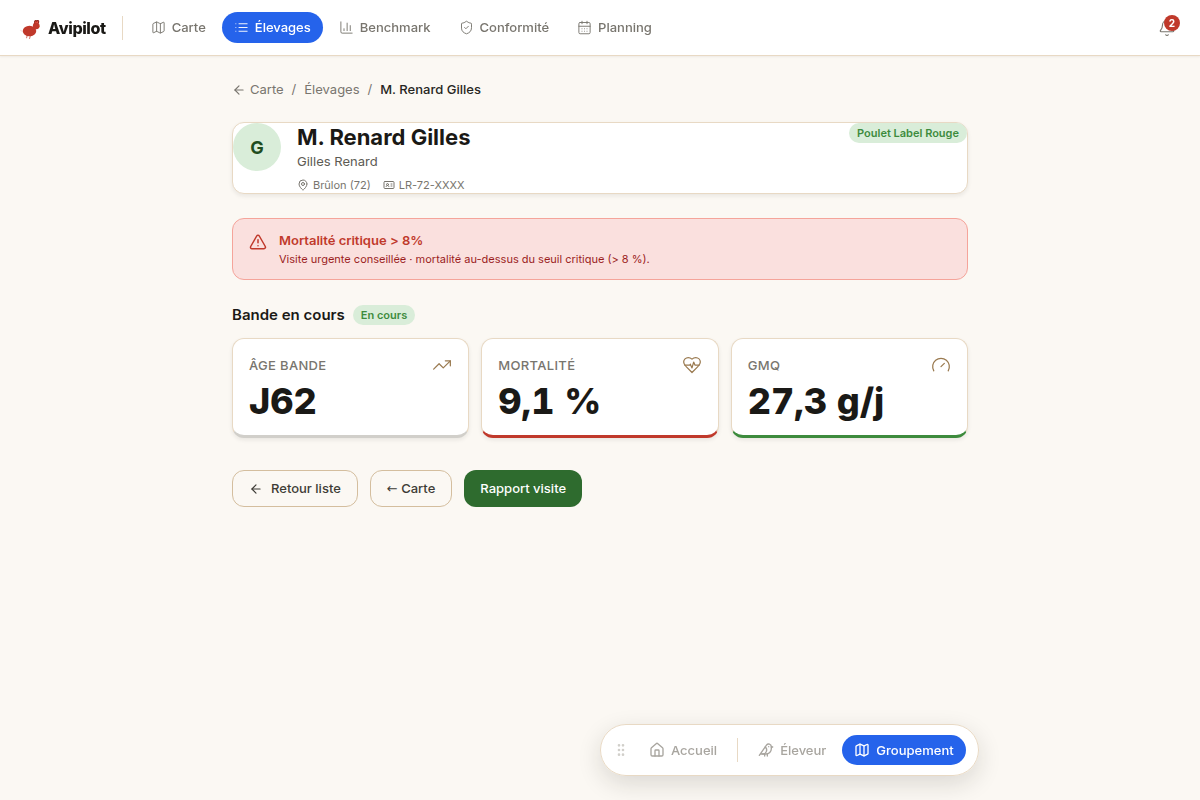Click Élevages in the breadcrumb
This screenshot has height=800, width=1200.
(x=332, y=90)
